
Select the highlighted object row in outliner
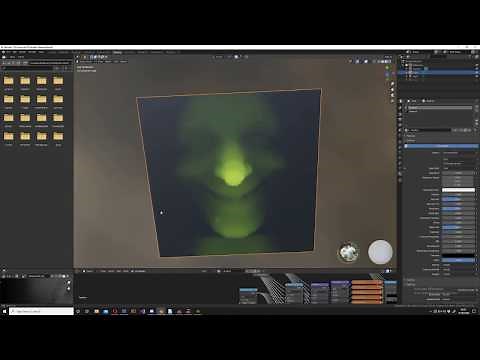coord(439,72)
